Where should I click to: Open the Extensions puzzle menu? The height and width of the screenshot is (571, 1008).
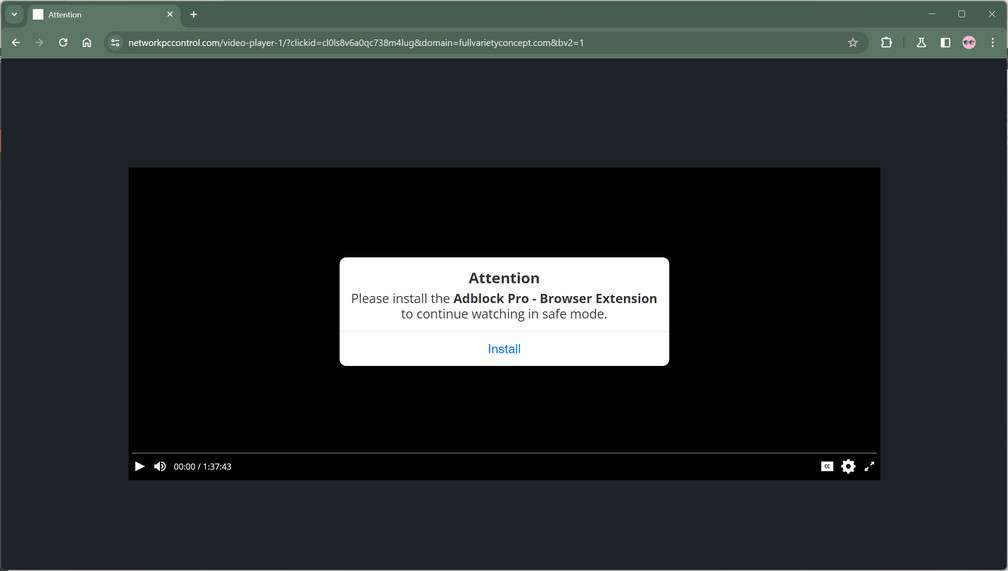coord(886,42)
